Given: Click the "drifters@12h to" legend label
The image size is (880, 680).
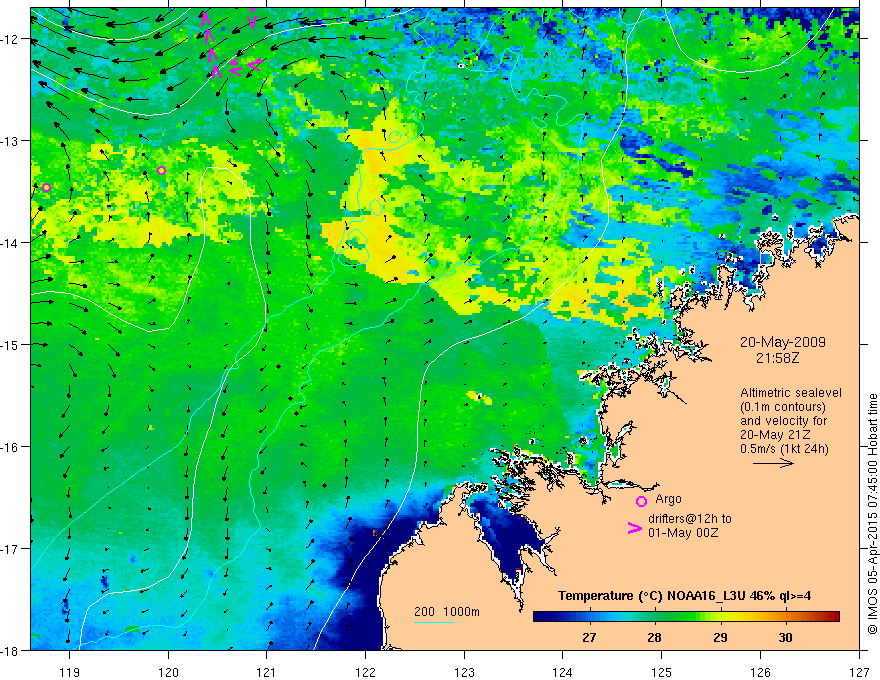Looking at the screenshot, I should (690, 519).
